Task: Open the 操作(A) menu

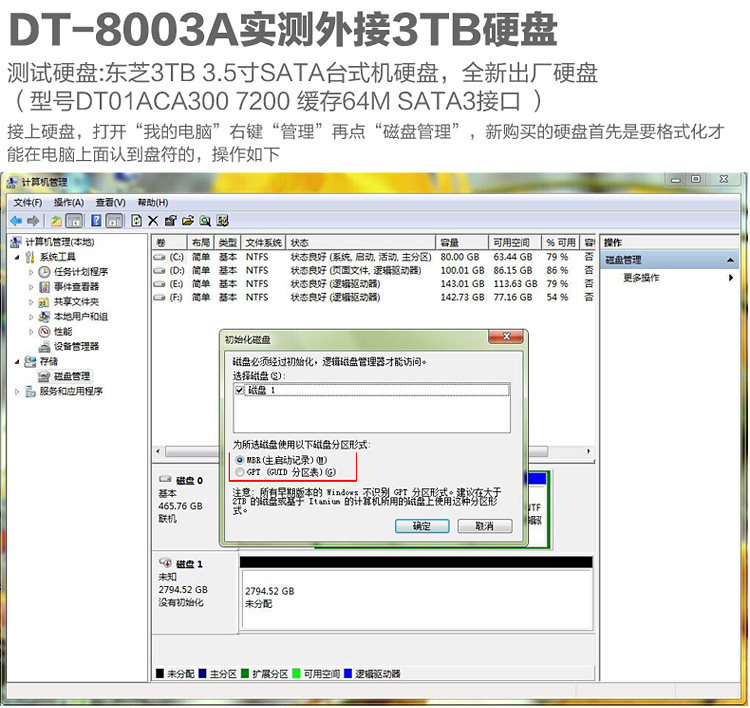Action: (68, 202)
